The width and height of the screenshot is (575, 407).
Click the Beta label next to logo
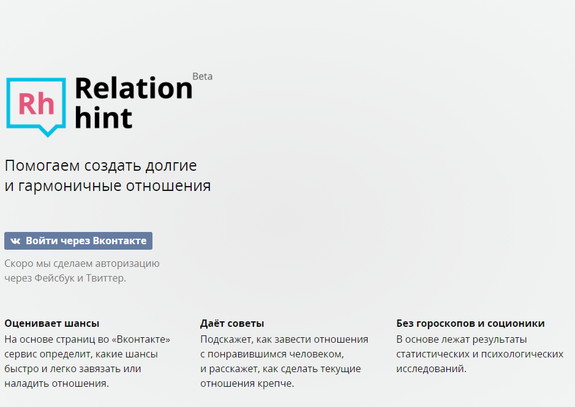click(x=202, y=76)
